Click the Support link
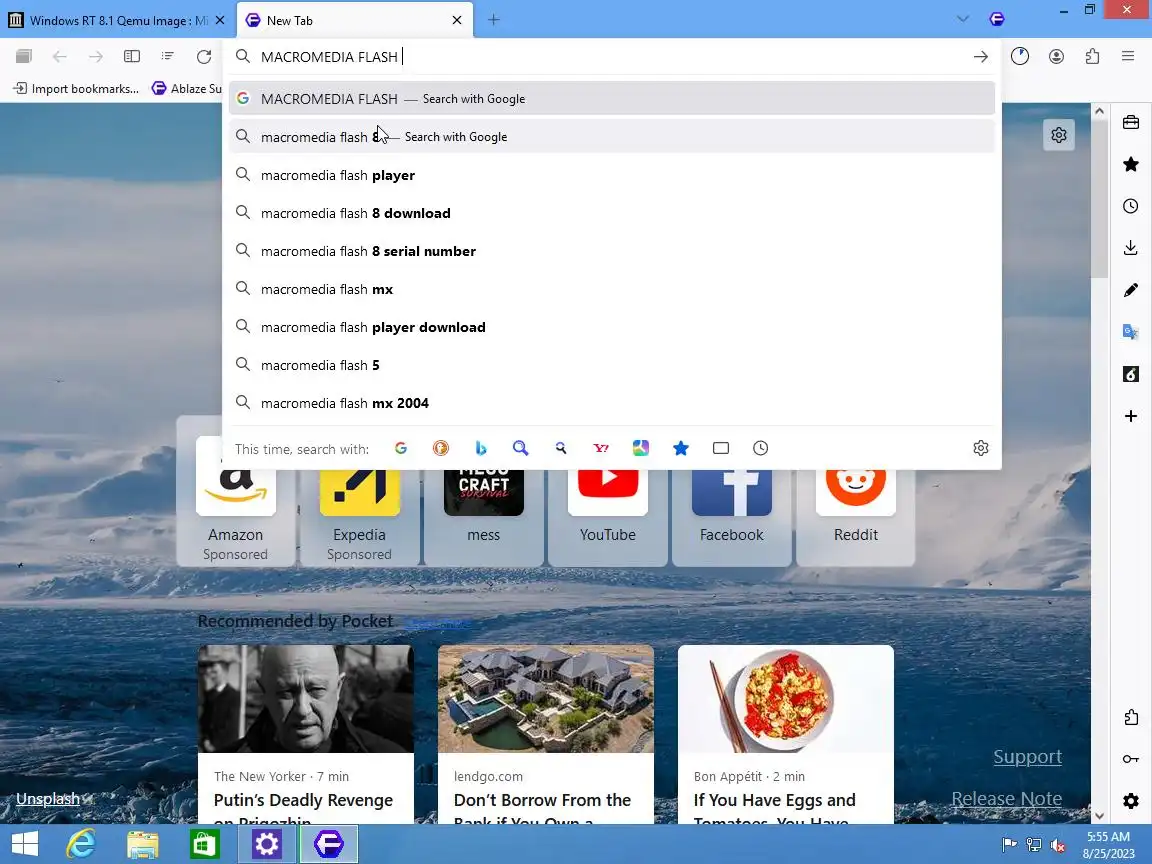The height and width of the screenshot is (864, 1152). (1027, 757)
